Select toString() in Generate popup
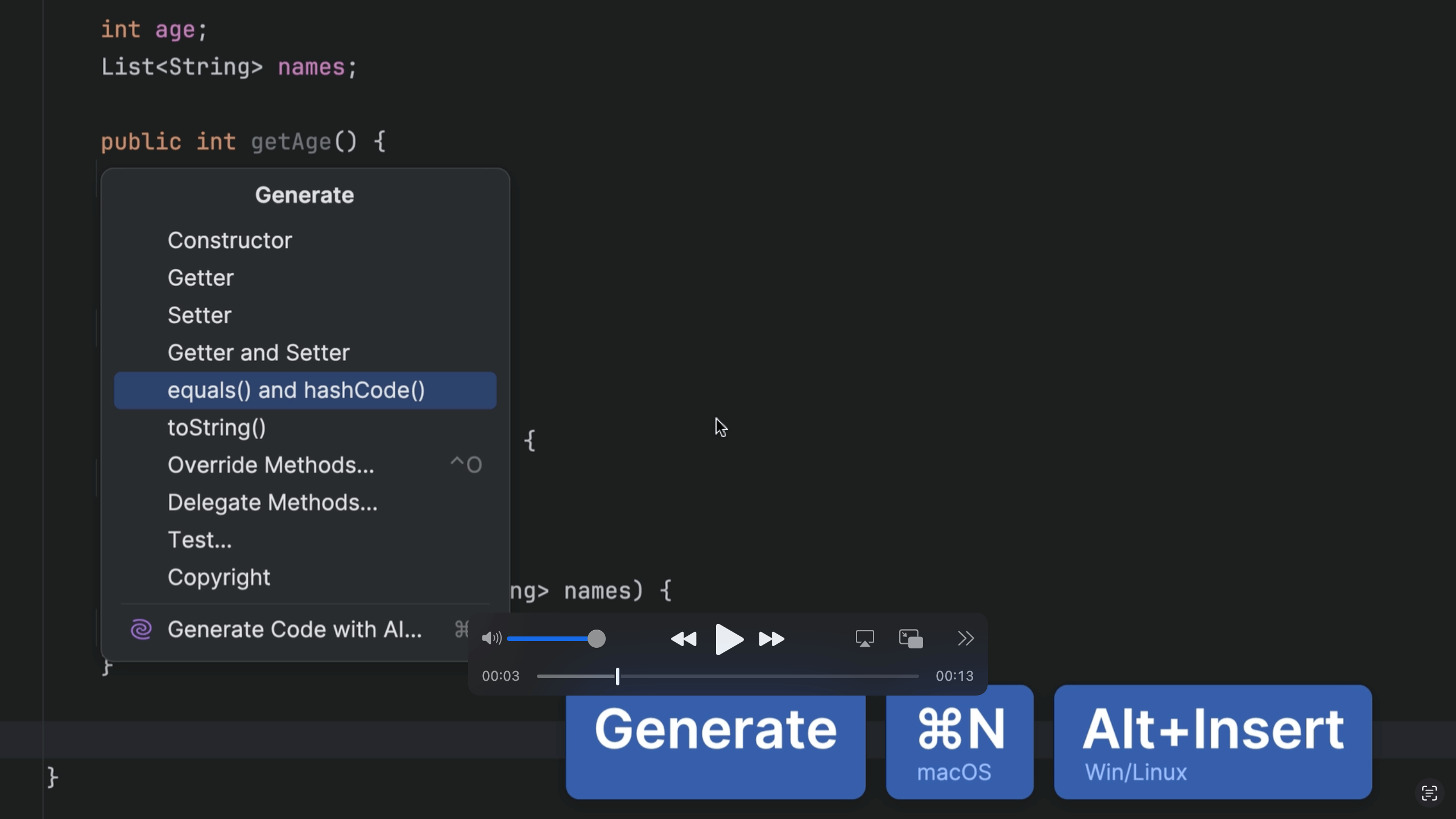The image size is (1456, 819). [217, 428]
